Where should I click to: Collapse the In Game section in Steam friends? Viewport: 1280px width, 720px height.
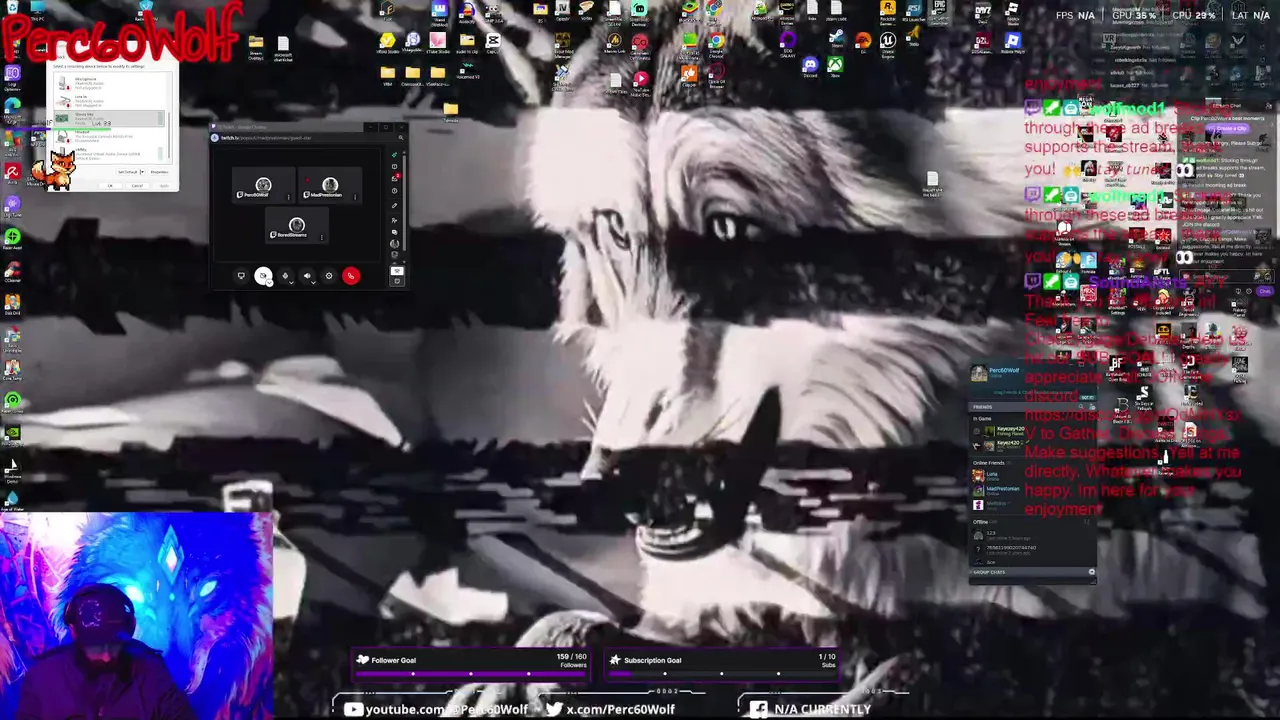[x=982, y=418]
